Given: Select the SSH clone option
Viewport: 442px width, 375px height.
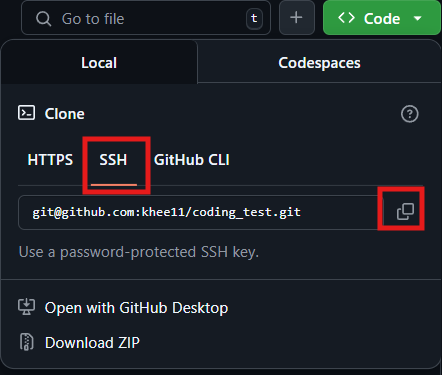Looking at the screenshot, I should 113,160.
